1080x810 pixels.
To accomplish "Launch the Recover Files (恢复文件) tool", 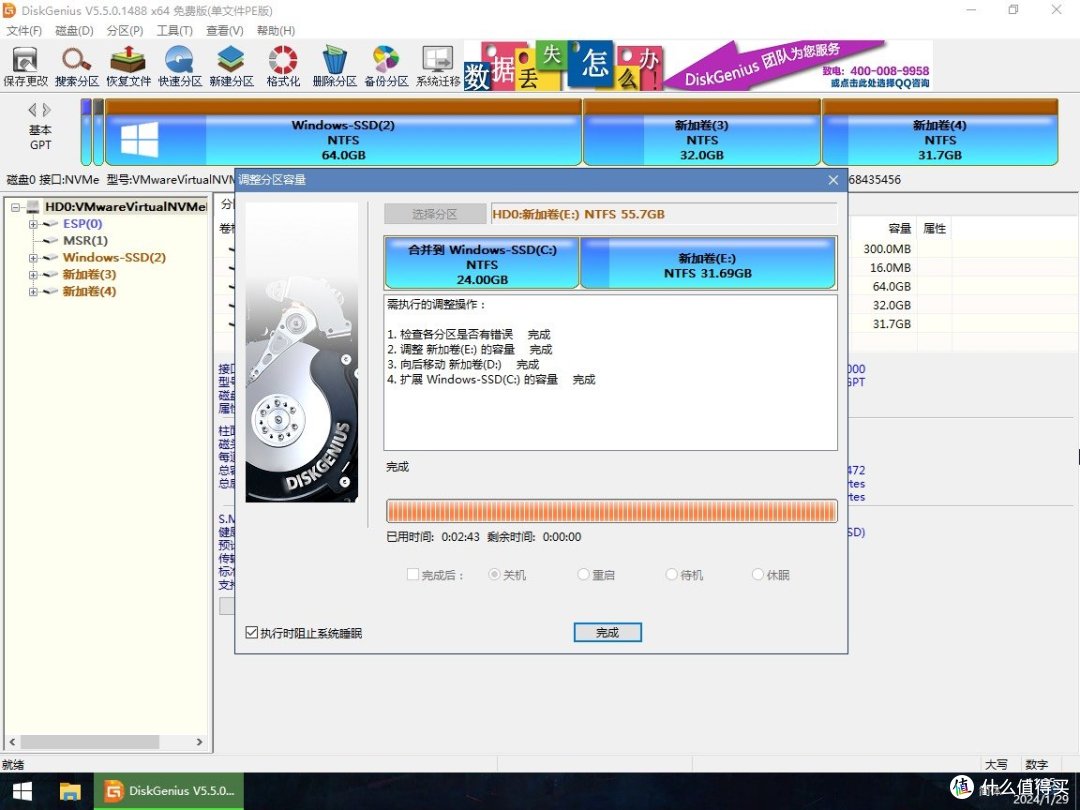I will (x=128, y=67).
